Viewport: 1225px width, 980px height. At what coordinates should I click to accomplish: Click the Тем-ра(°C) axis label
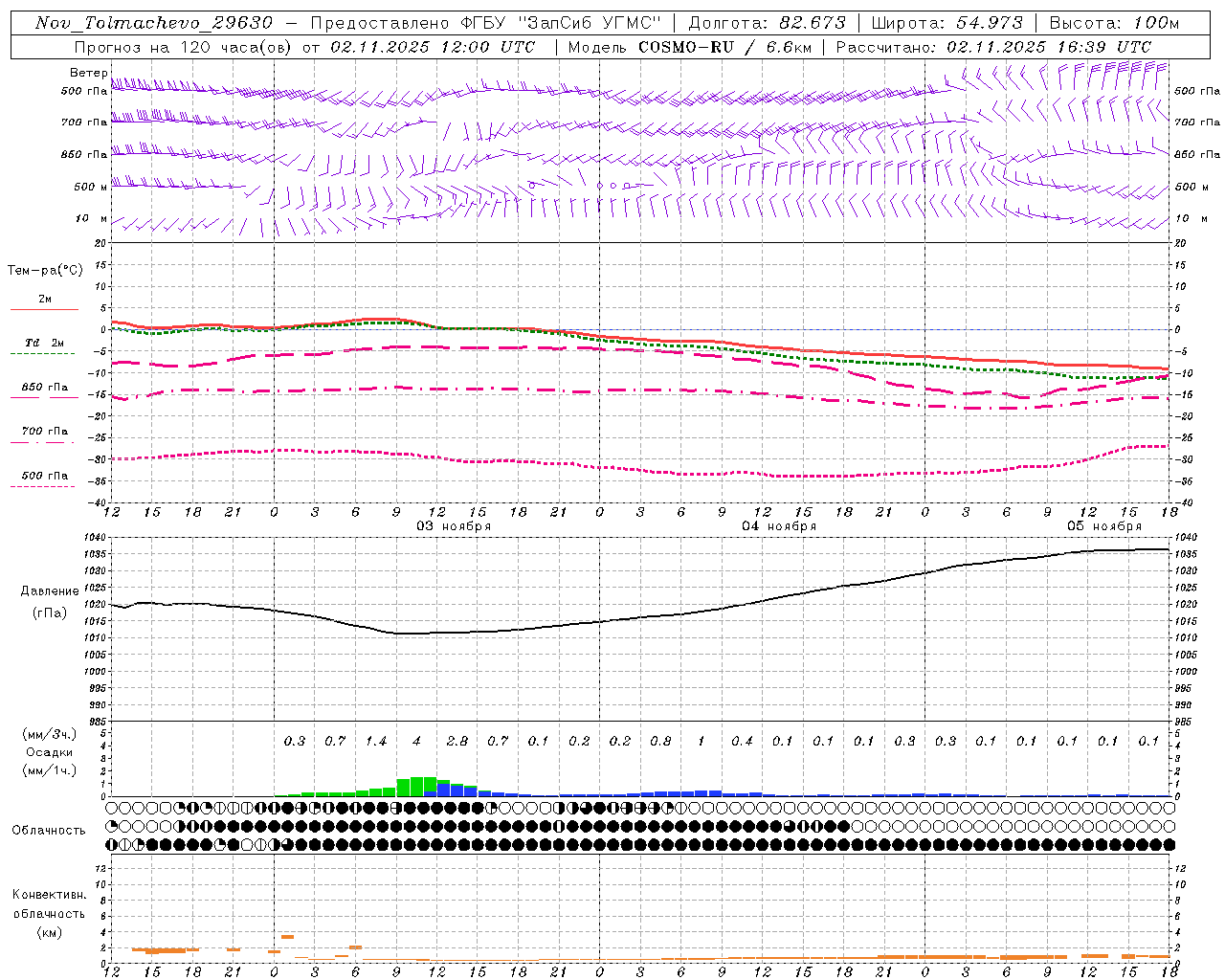45,271
